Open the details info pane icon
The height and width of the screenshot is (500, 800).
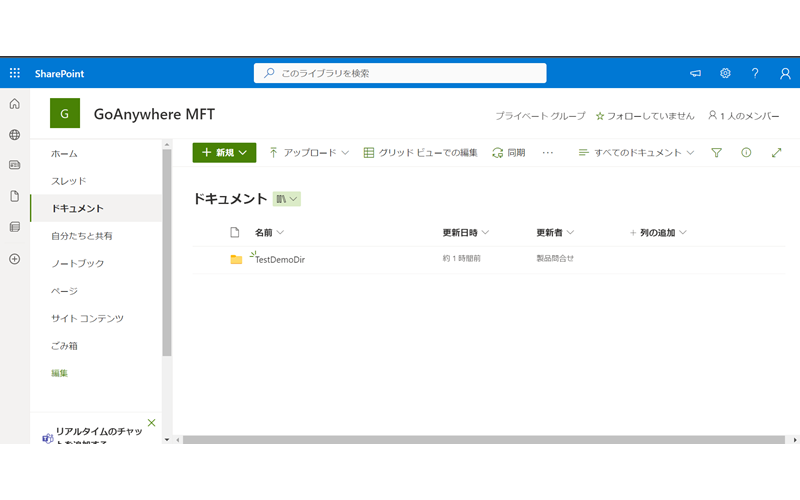coord(746,152)
